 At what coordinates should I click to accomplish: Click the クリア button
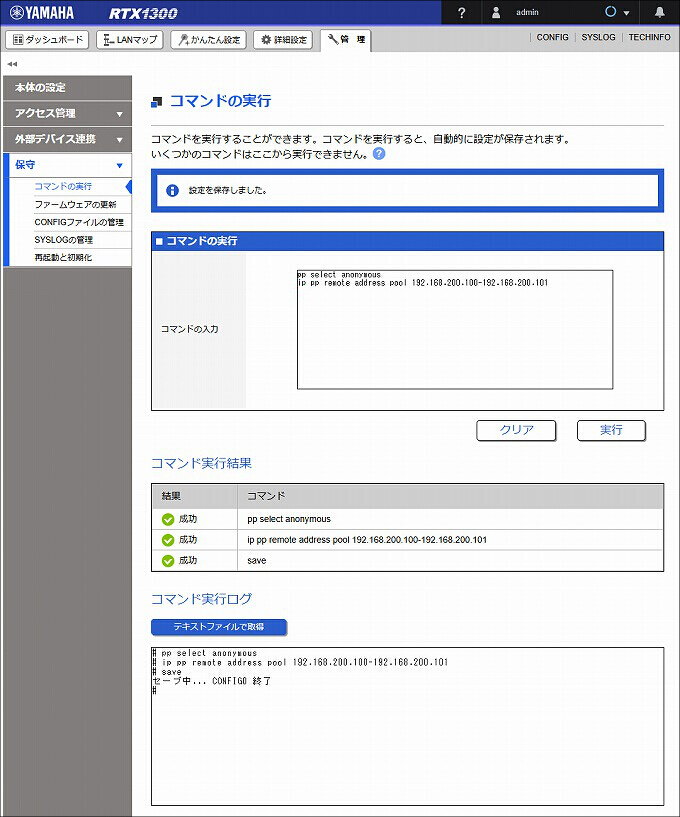[x=516, y=430]
